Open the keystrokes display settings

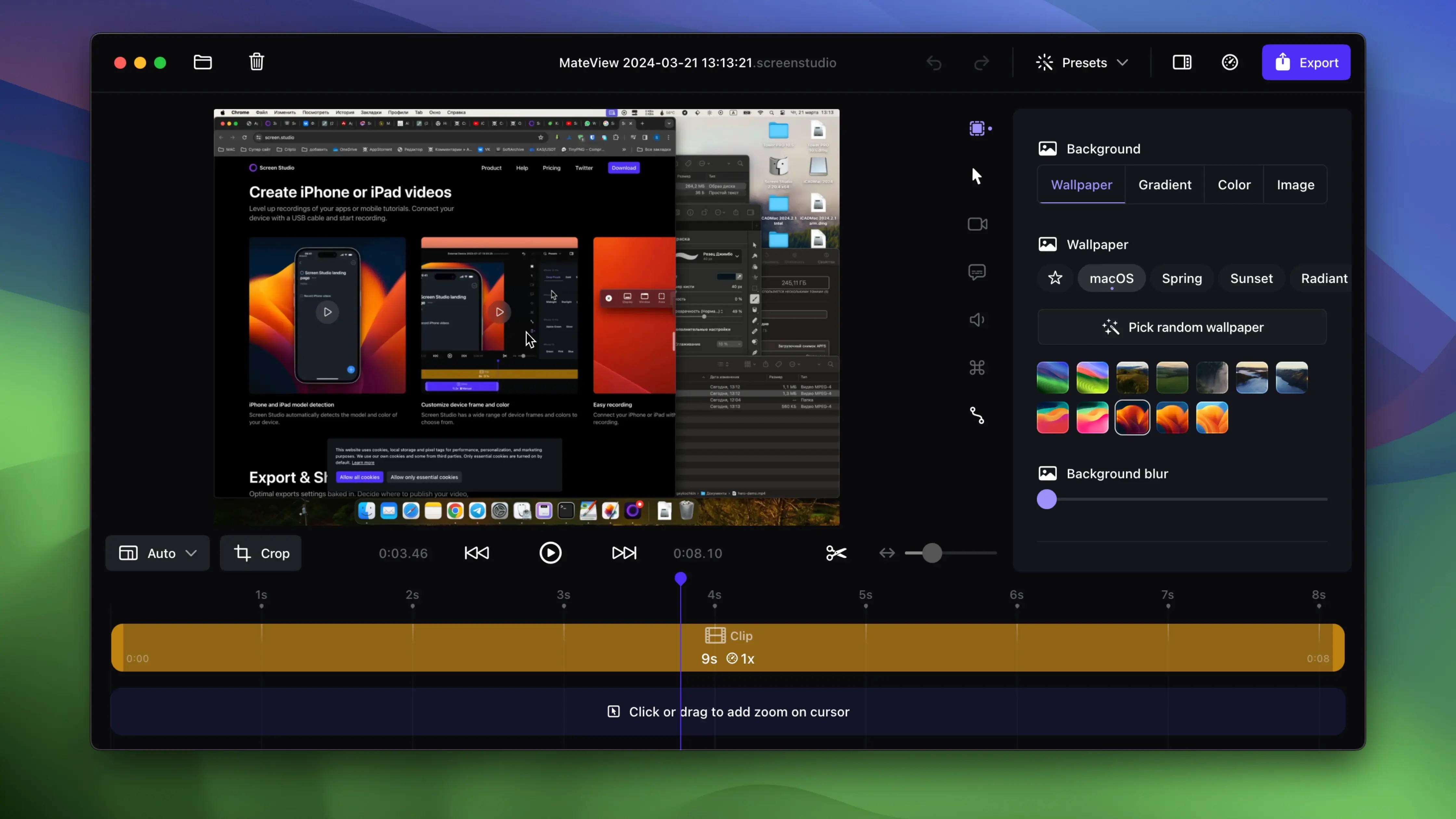(977, 367)
